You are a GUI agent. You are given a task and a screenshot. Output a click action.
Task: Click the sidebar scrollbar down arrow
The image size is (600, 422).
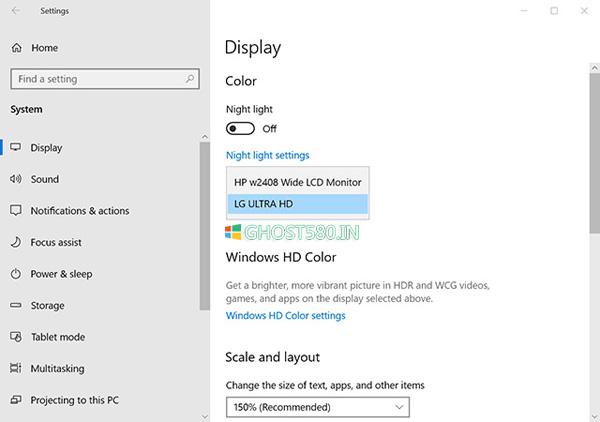point(205,417)
